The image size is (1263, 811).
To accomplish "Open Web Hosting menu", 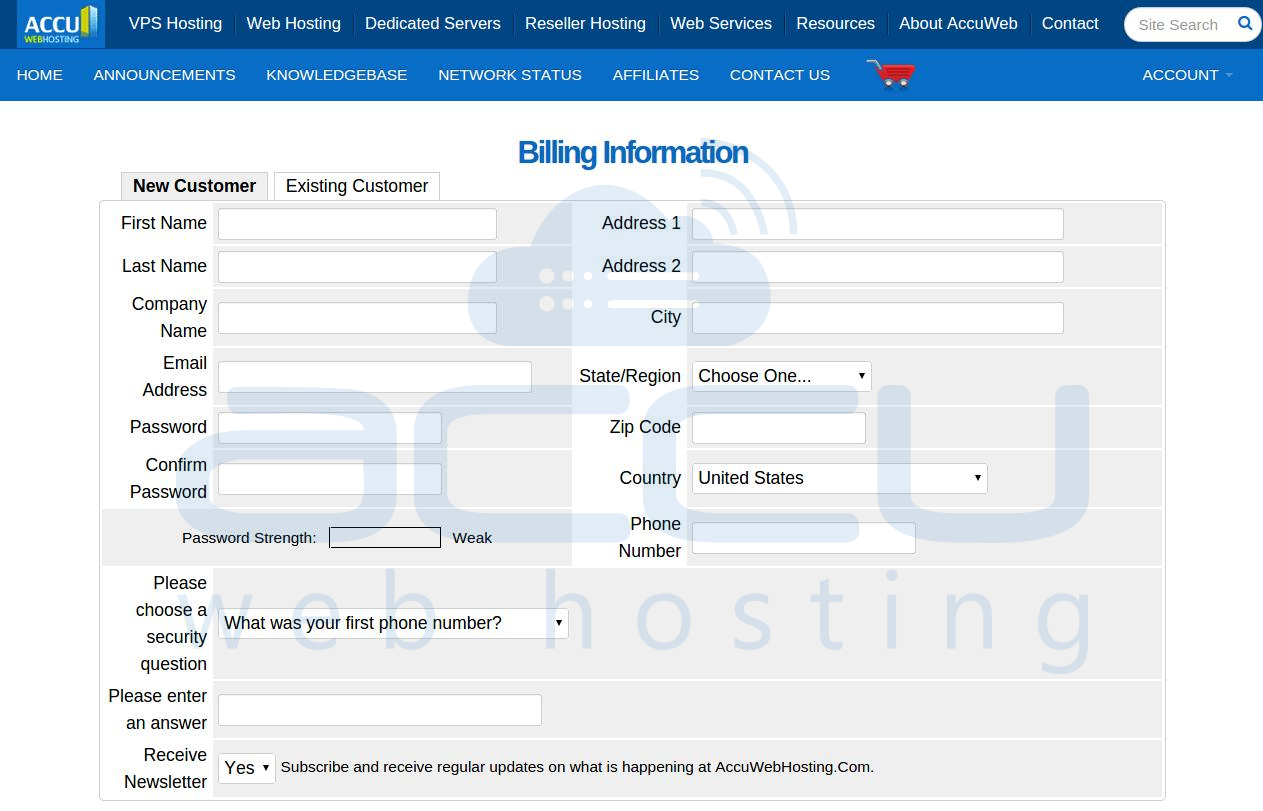I will point(293,23).
